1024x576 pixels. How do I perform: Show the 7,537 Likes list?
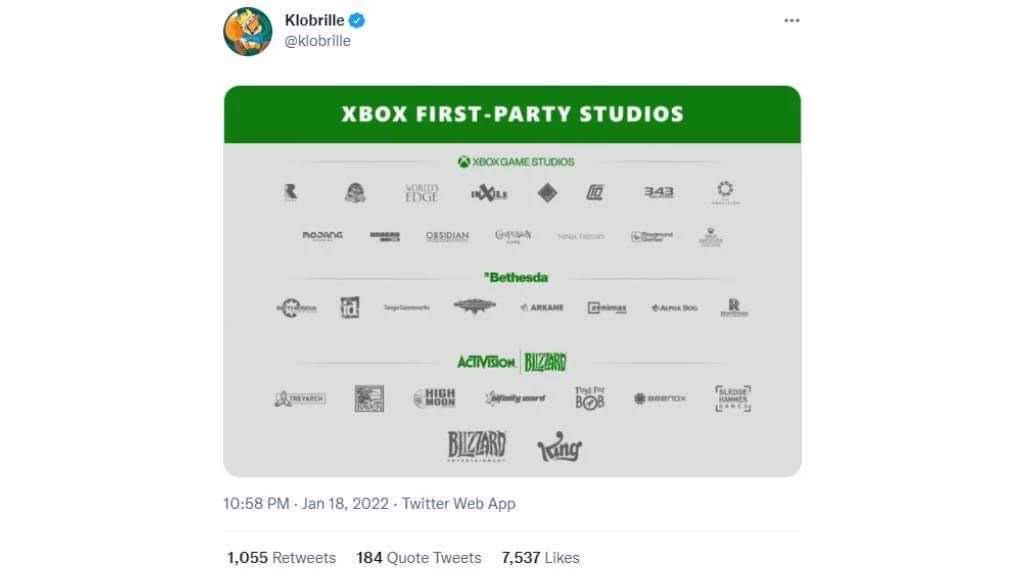tap(540, 558)
